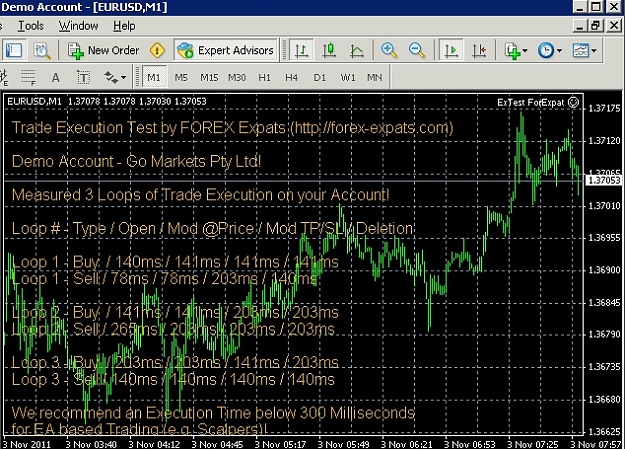Click the 1.36625 price scale label
The image size is (625, 449).
(x=604, y=431)
